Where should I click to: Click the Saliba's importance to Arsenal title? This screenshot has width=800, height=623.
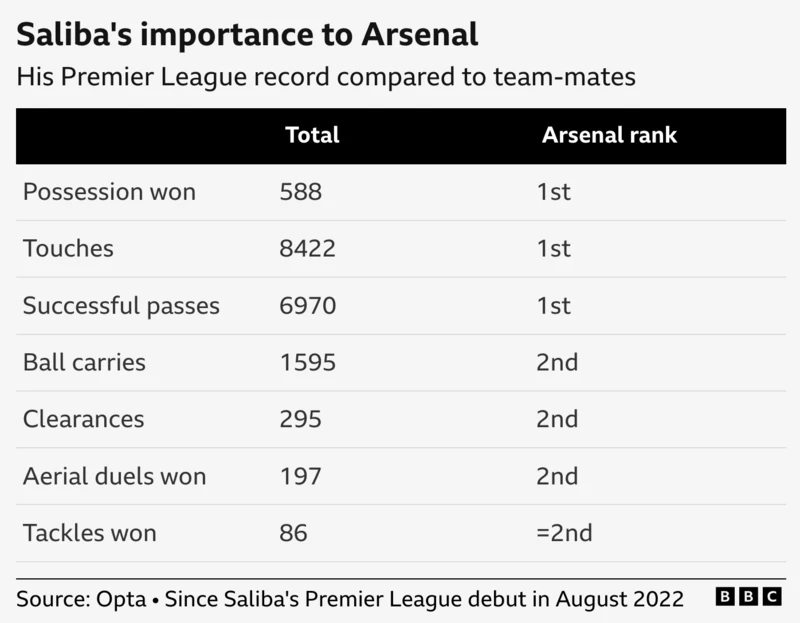click(247, 35)
